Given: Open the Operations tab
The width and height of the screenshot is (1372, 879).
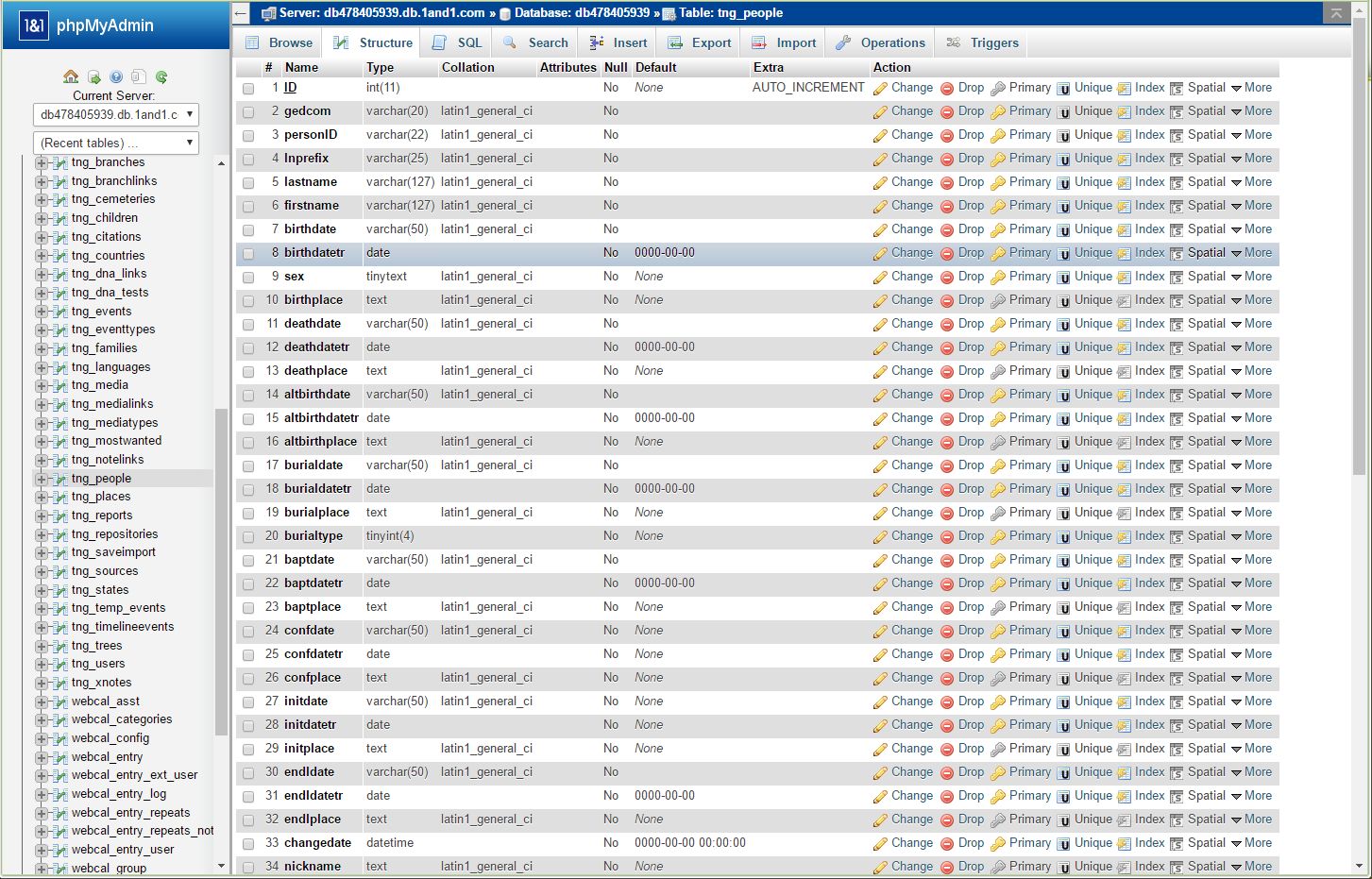Looking at the screenshot, I should (880, 42).
